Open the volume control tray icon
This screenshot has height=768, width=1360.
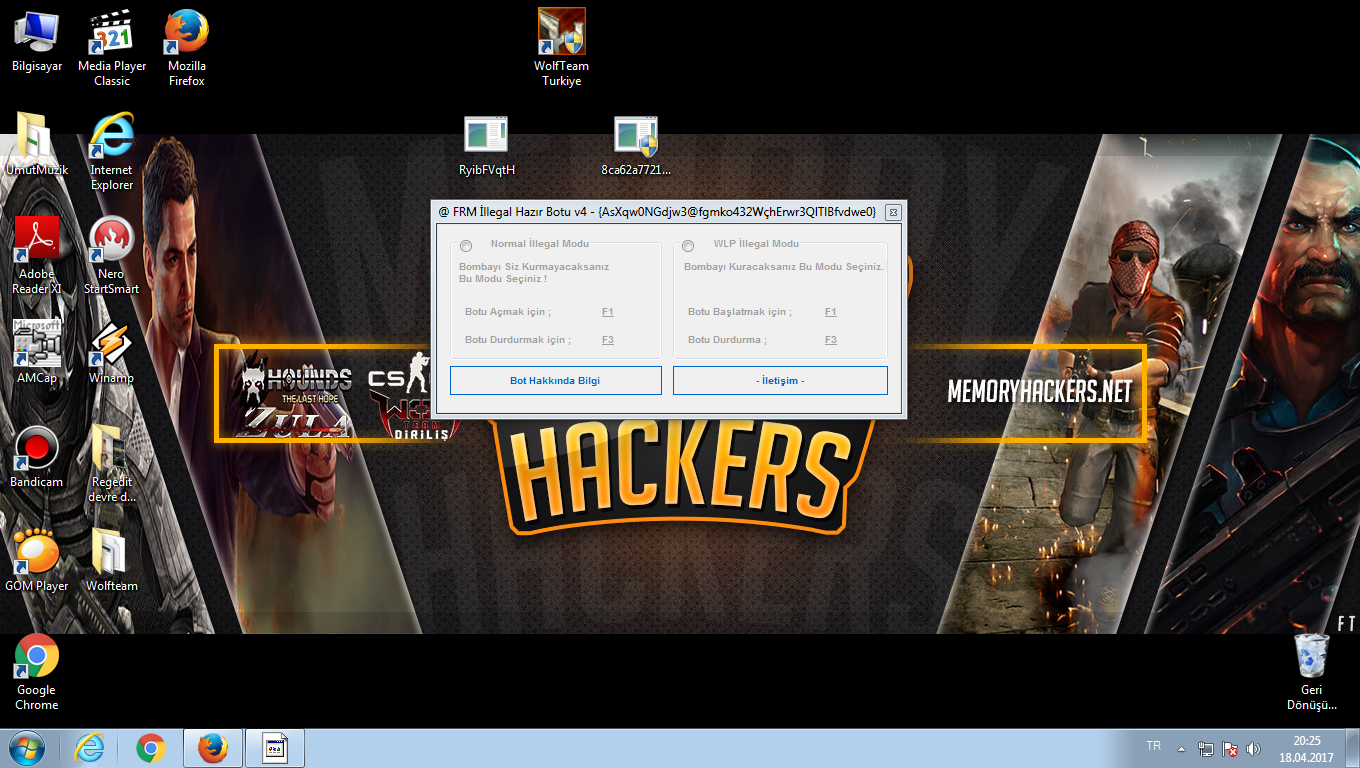pos(1254,748)
